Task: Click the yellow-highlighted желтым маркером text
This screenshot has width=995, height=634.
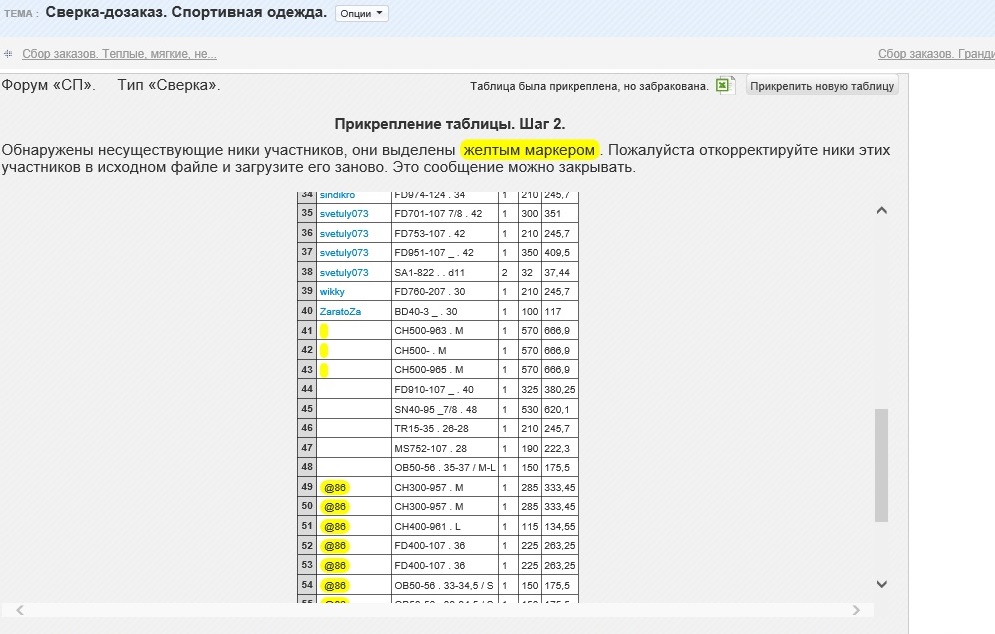Action: pyautogui.click(x=529, y=150)
